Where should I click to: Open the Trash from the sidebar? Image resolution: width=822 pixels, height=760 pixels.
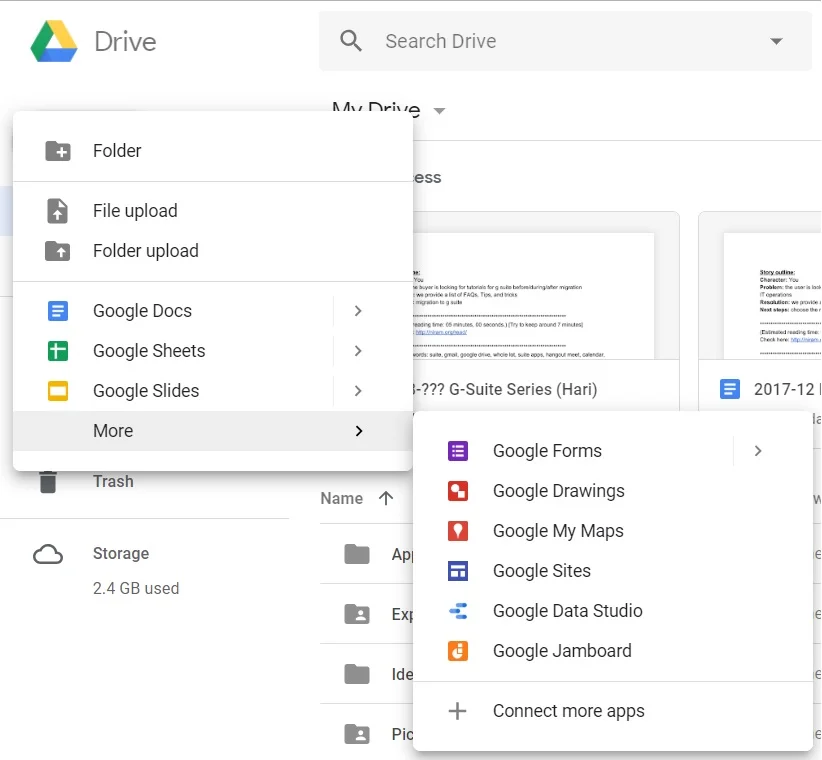click(112, 481)
